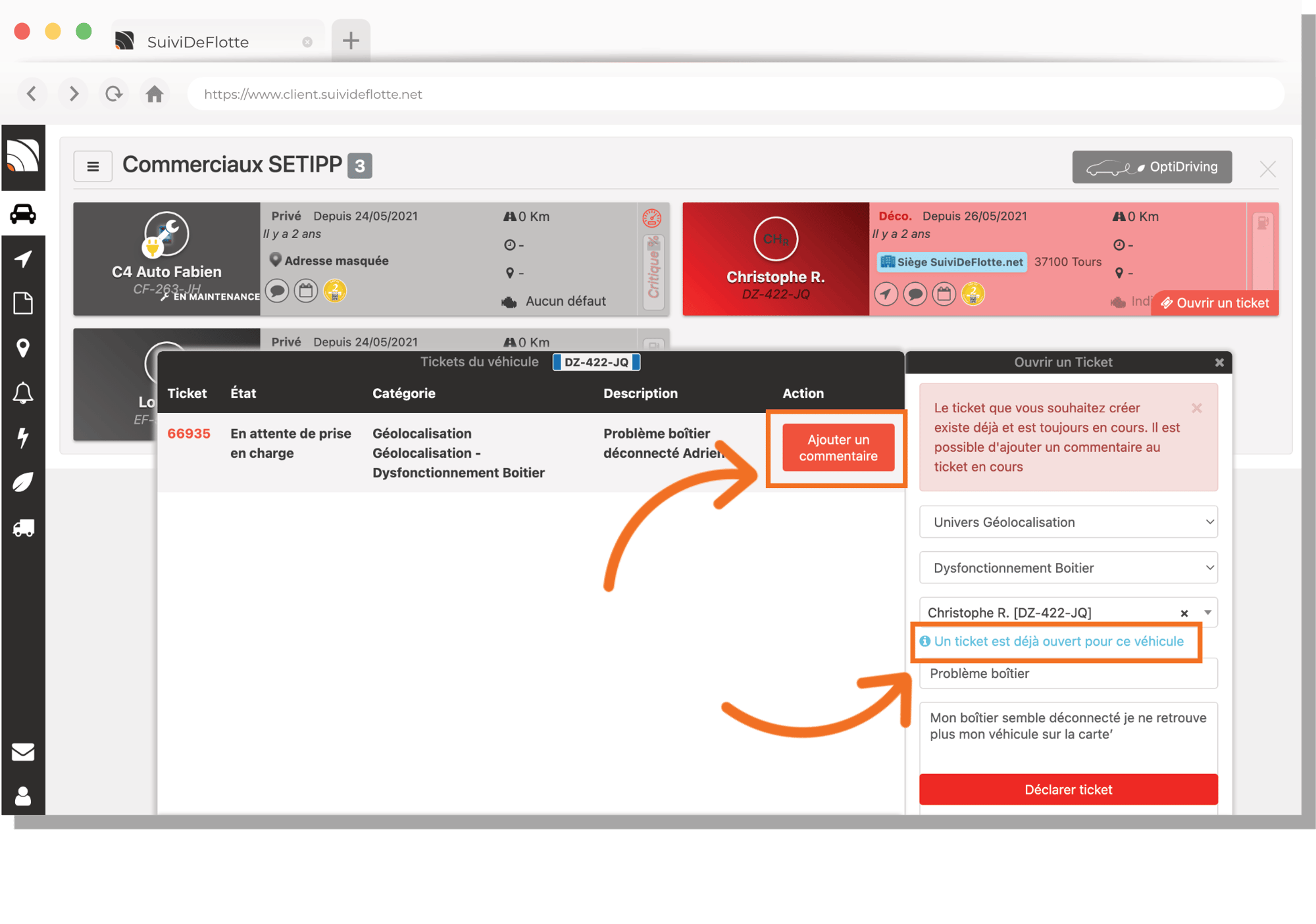Close the Ouvrir un Ticket panel

tap(1219, 362)
